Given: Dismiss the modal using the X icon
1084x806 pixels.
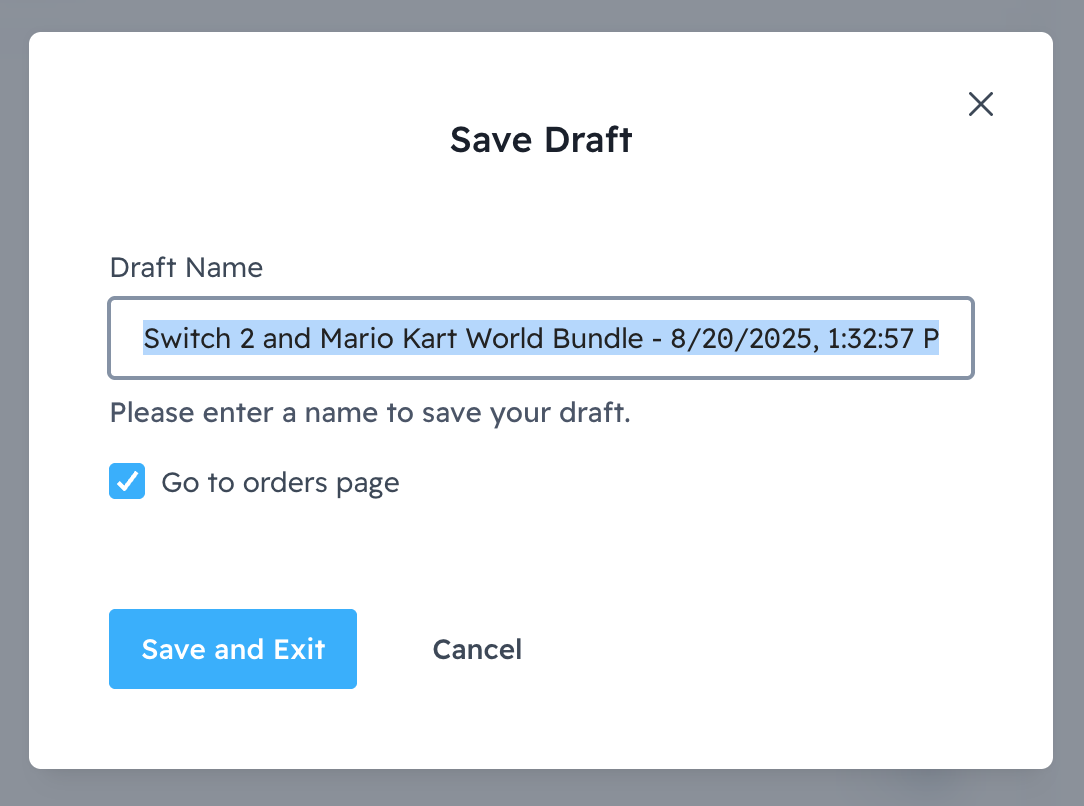Looking at the screenshot, I should pyautogui.click(x=980, y=104).
